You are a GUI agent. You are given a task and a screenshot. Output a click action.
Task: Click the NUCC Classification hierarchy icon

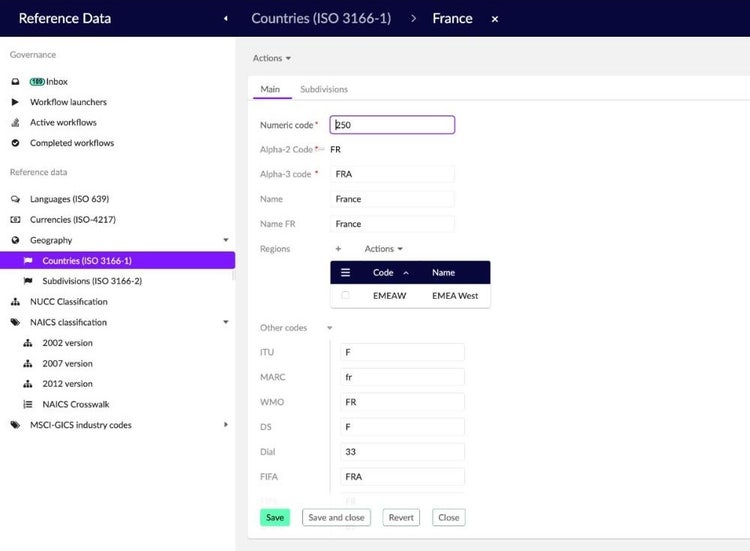[x=15, y=302]
